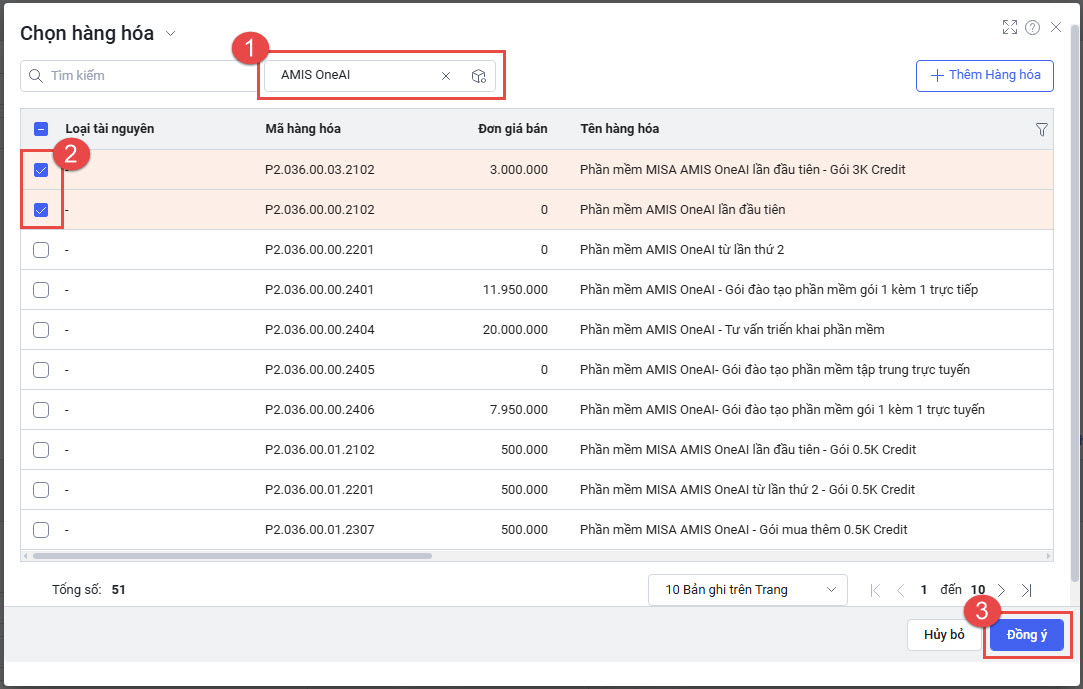
Task: Open the product category box icon
Action: pos(478,76)
